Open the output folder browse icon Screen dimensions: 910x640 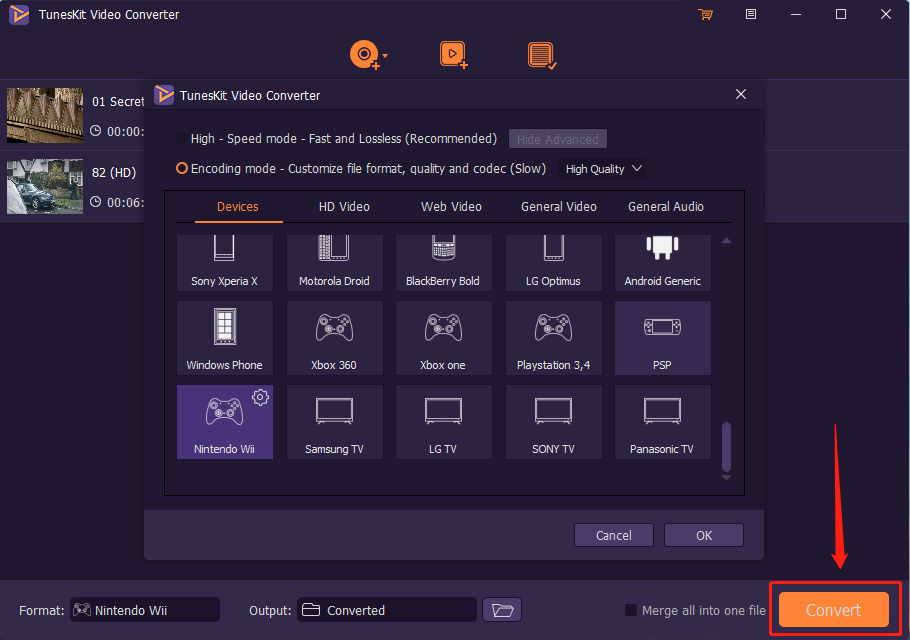click(502, 610)
